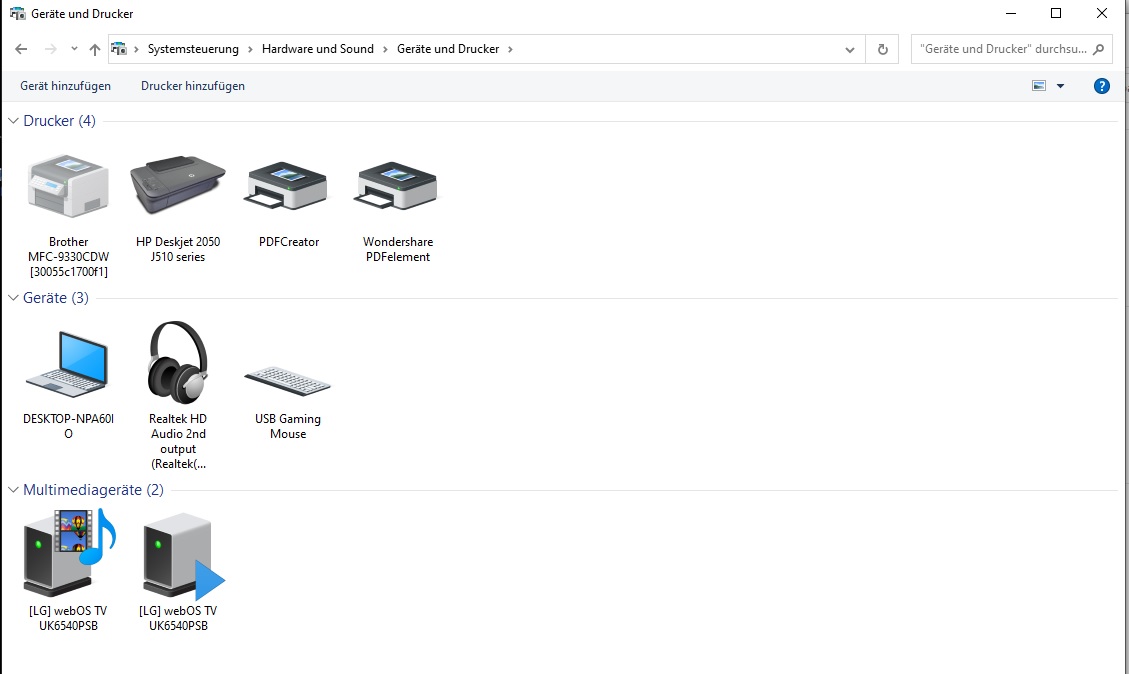This screenshot has width=1129, height=674.
Task: Go up one level with the up arrow
Action: (x=94, y=49)
